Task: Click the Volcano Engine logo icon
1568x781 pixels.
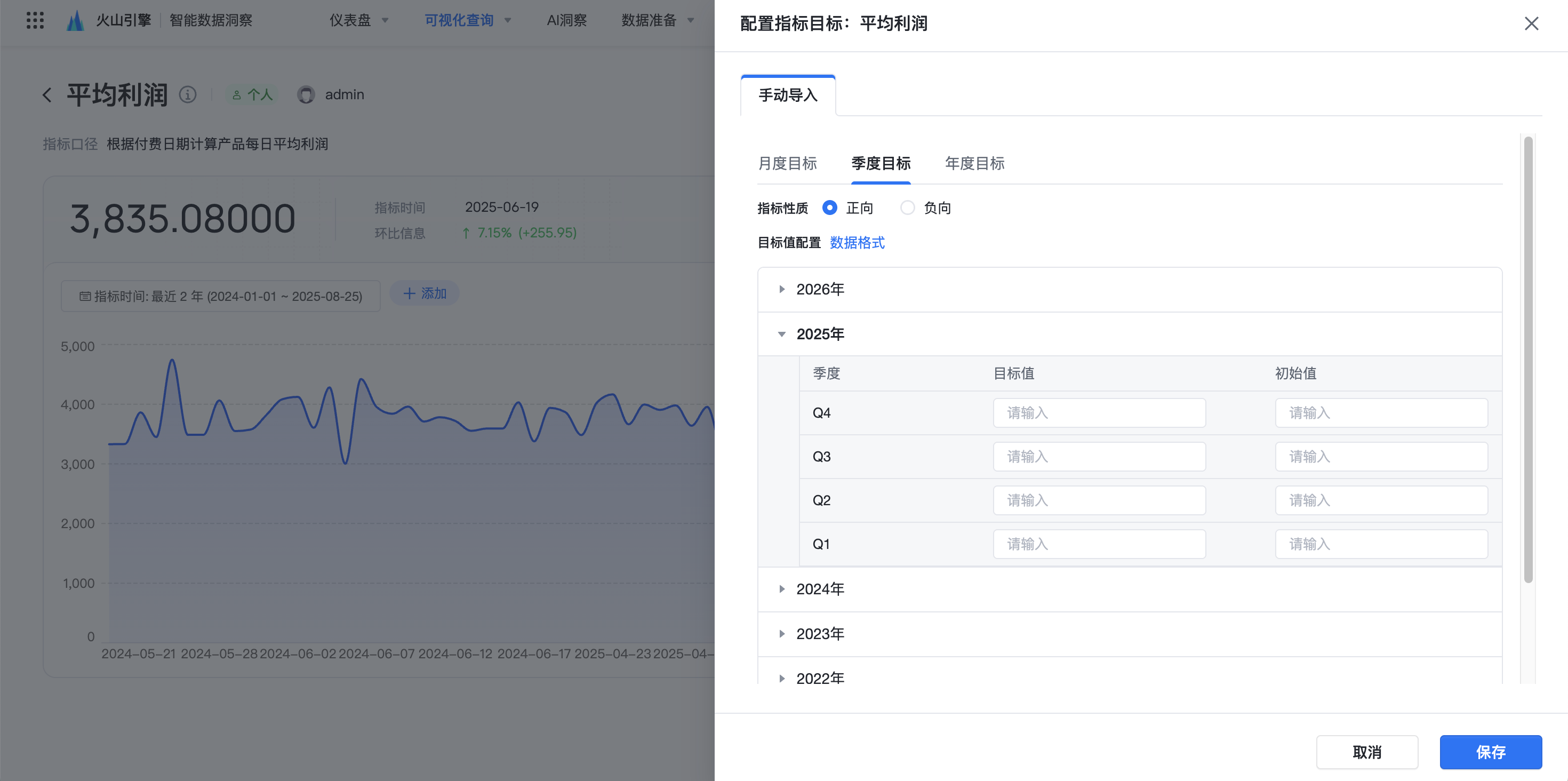Action: [75, 21]
